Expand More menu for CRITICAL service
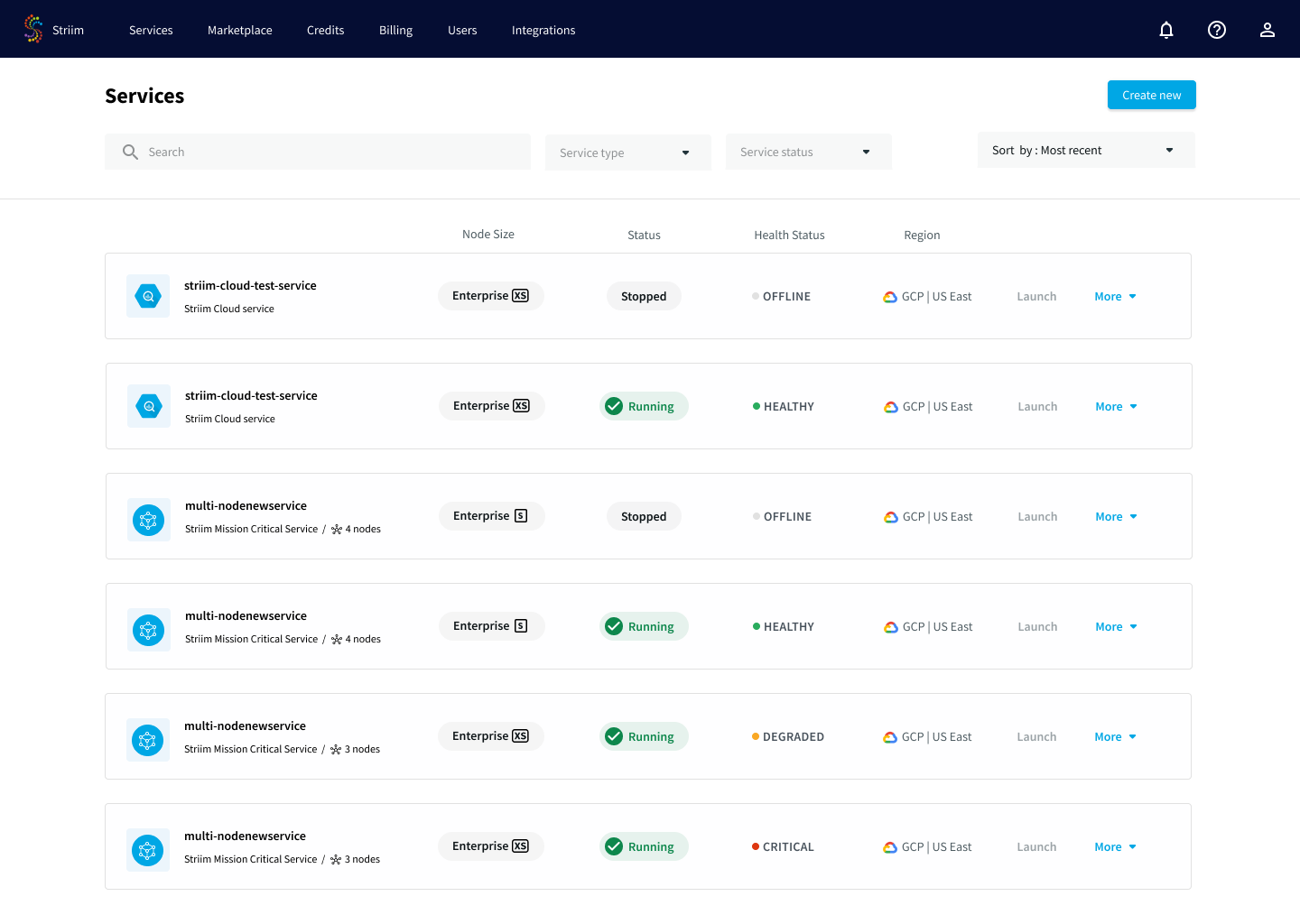 click(x=1115, y=846)
